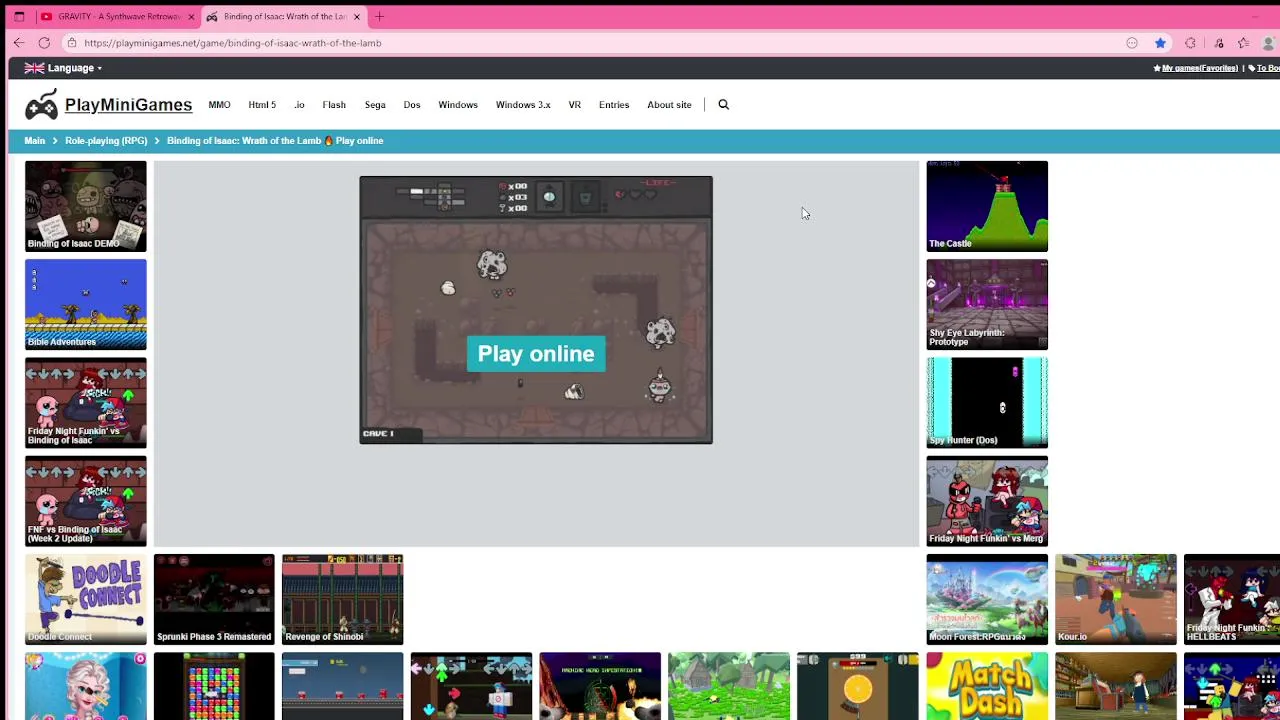The height and width of the screenshot is (720, 1280).
Task: Click the UK flag language icon
Action: (34, 68)
